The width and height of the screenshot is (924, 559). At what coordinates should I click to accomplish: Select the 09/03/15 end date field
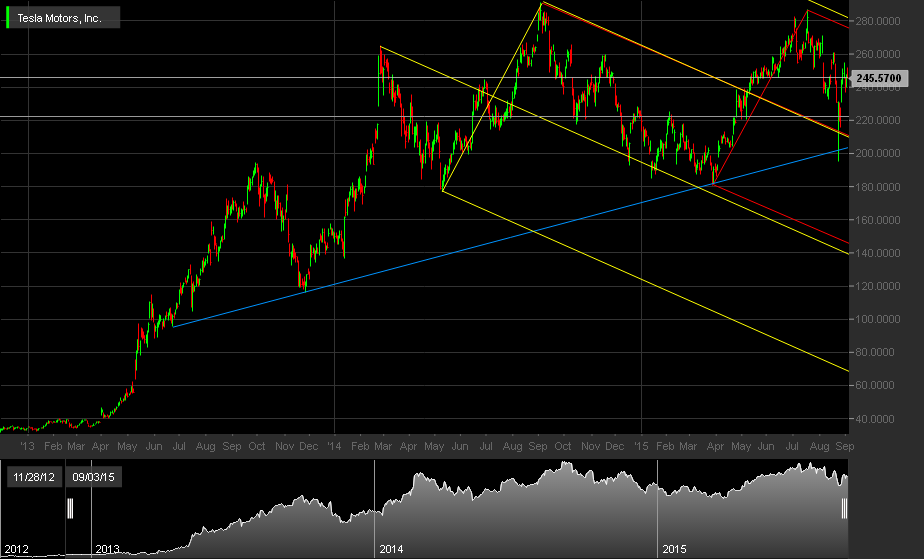click(x=93, y=477)
